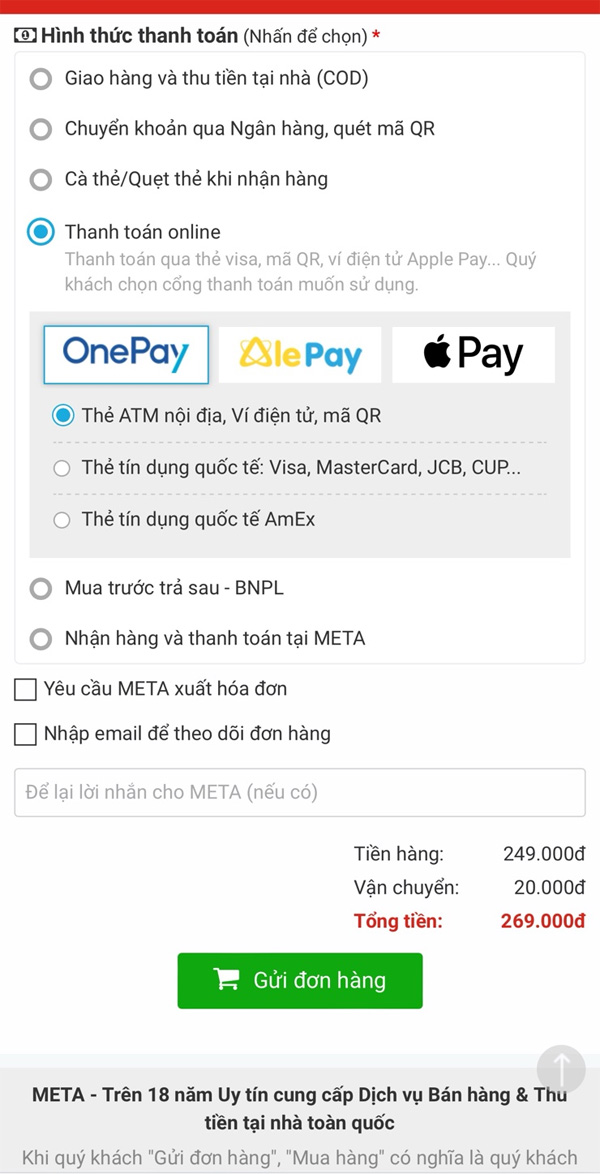Click the money icon beside payment heading
Viewport: 600px width, 1174px height.
click(x=25, y=36)
